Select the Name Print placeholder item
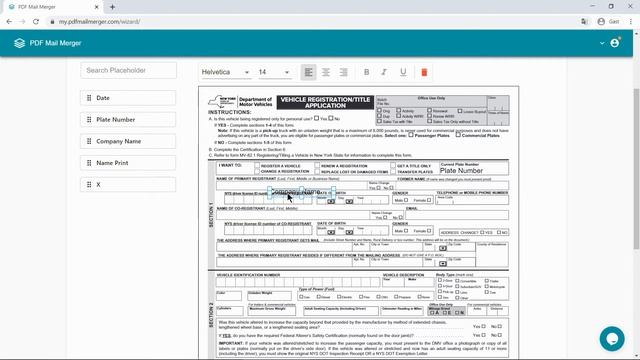Viewport: 640px width, 360px height. (128, 163)
